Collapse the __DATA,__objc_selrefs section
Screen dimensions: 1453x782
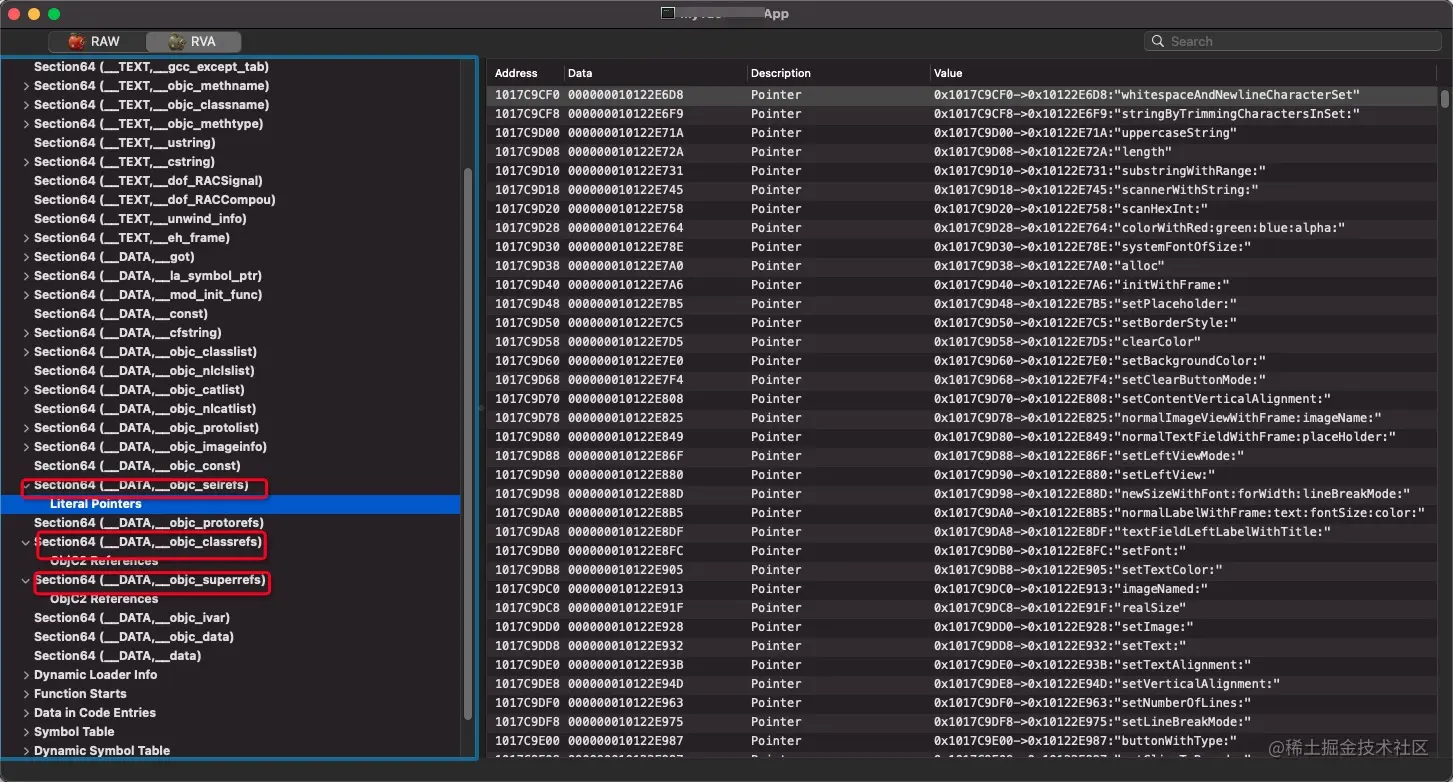pyautogui.click(x=26, y=485)
